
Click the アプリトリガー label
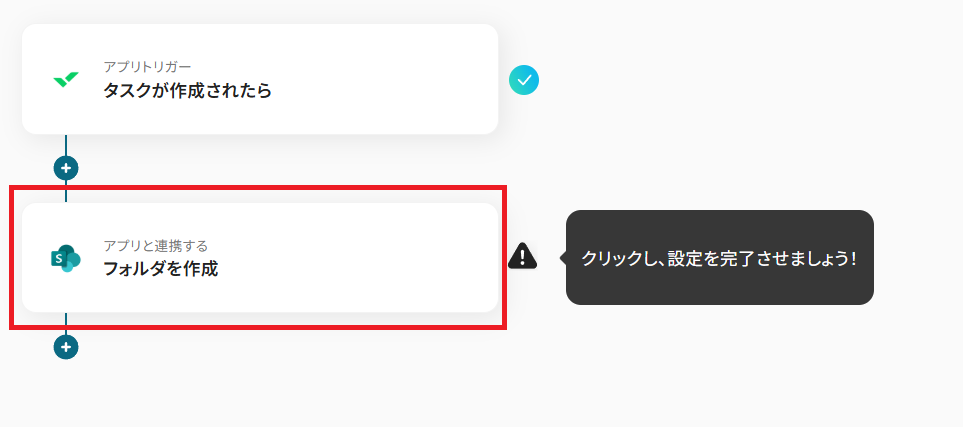pos(148,67)
